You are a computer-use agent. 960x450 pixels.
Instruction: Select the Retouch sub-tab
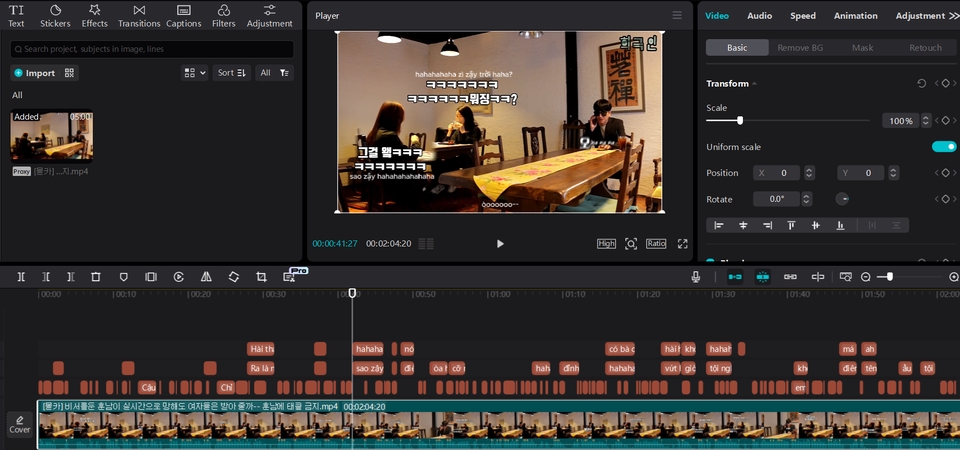click(x=925, y=48)
